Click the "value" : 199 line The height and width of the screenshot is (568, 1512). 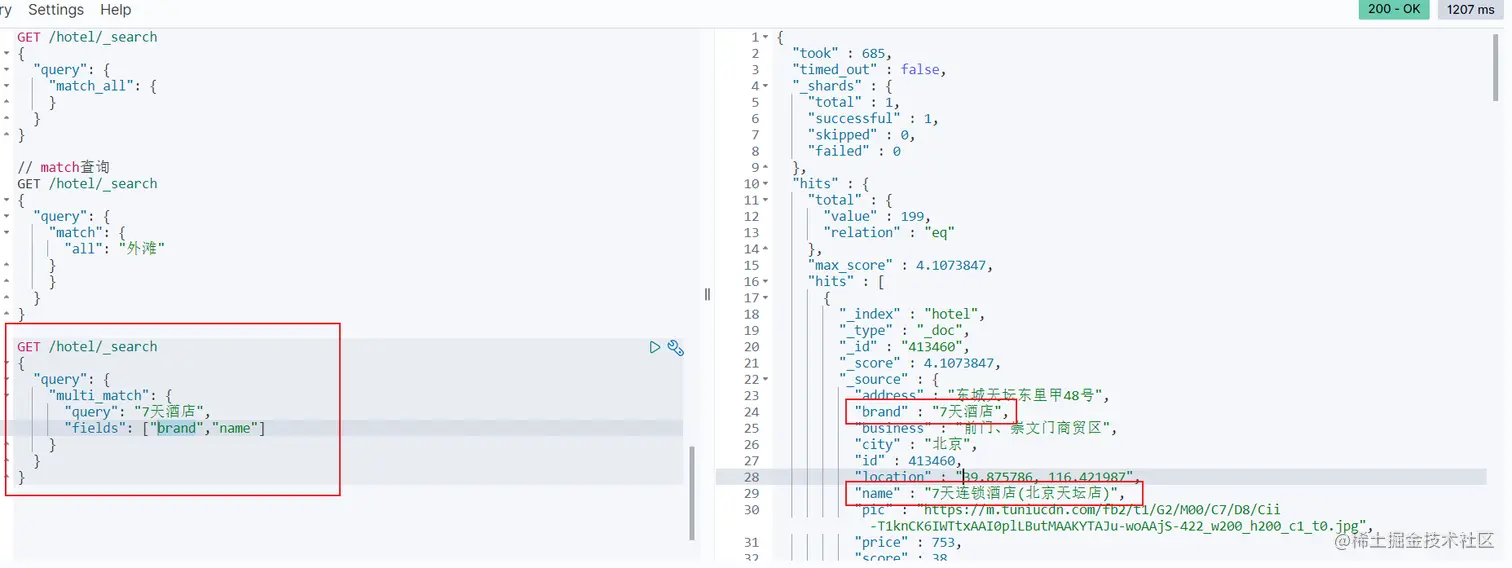point(878,216)
